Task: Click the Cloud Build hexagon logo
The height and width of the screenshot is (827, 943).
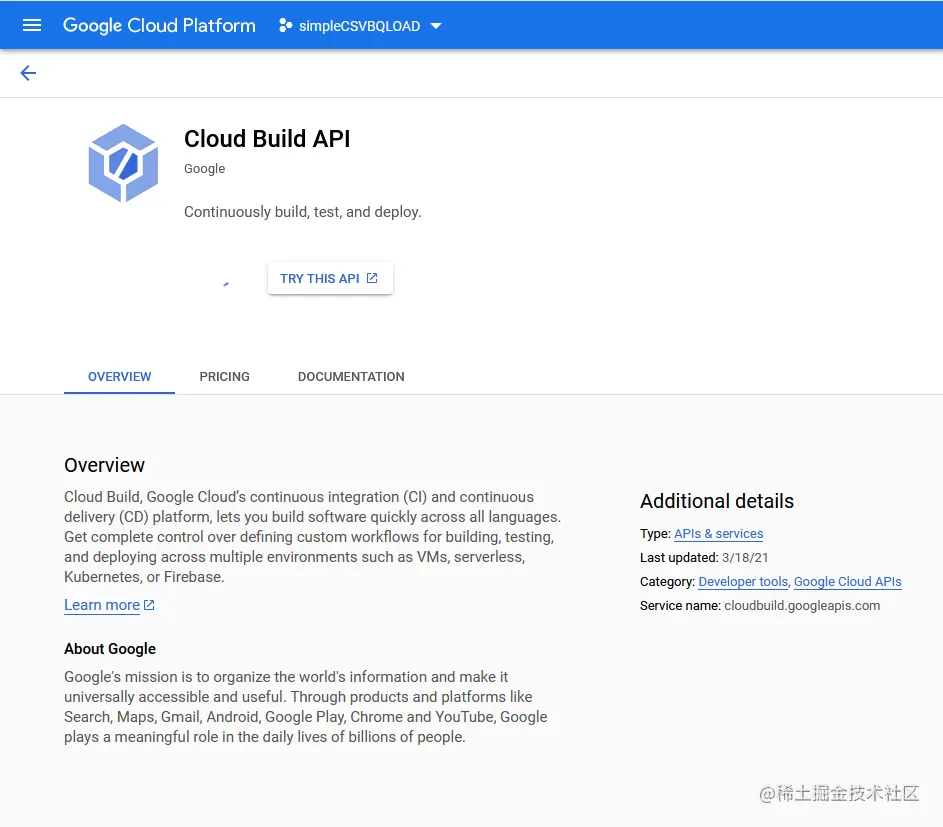Action: (x=123, y=163)
